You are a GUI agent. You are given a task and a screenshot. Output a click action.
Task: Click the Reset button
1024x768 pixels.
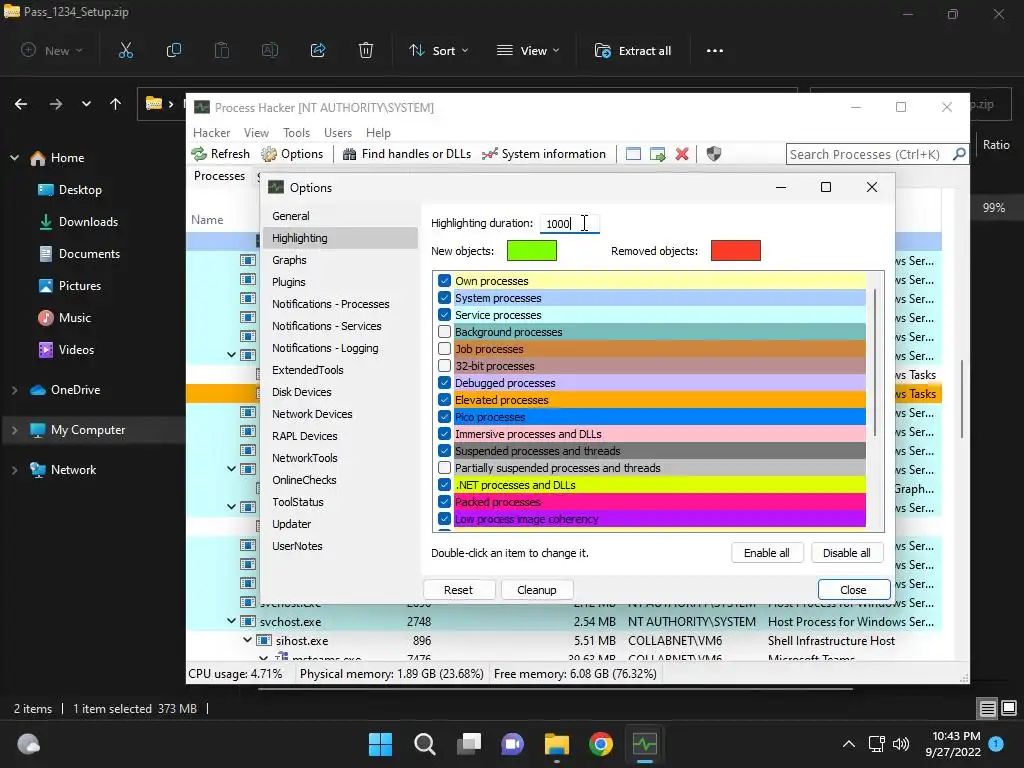click(458, 590)
